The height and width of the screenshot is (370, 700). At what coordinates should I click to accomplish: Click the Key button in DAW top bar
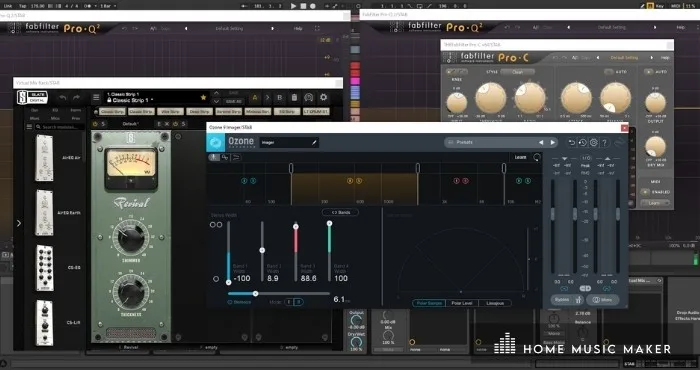[x=660, y=6]
